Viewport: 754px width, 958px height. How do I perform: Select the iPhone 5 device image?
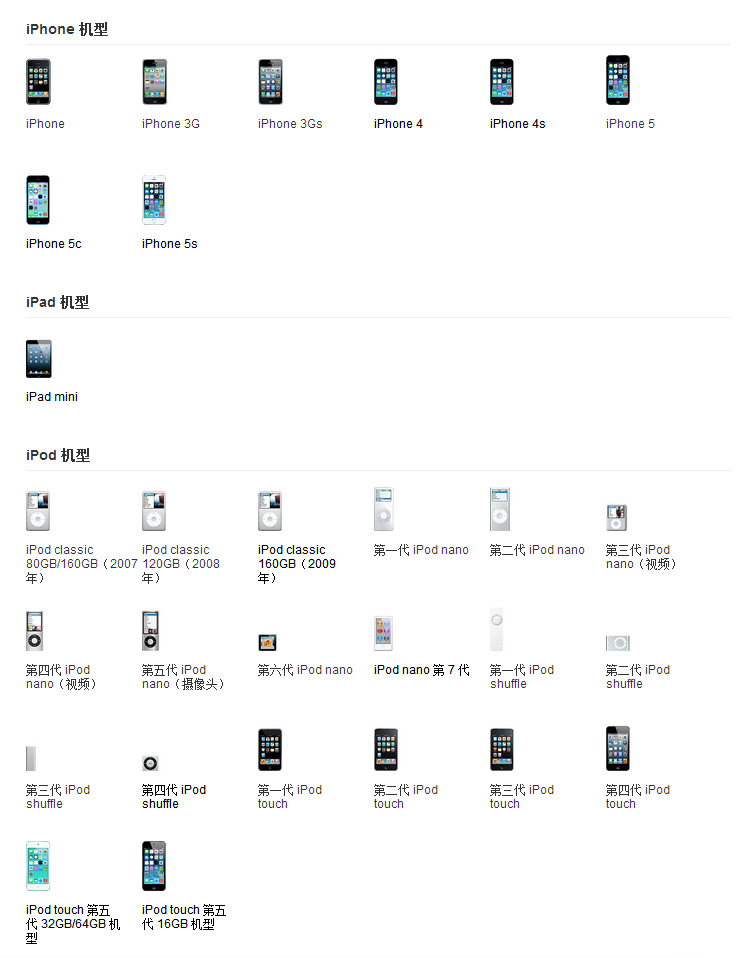(618, 80)
